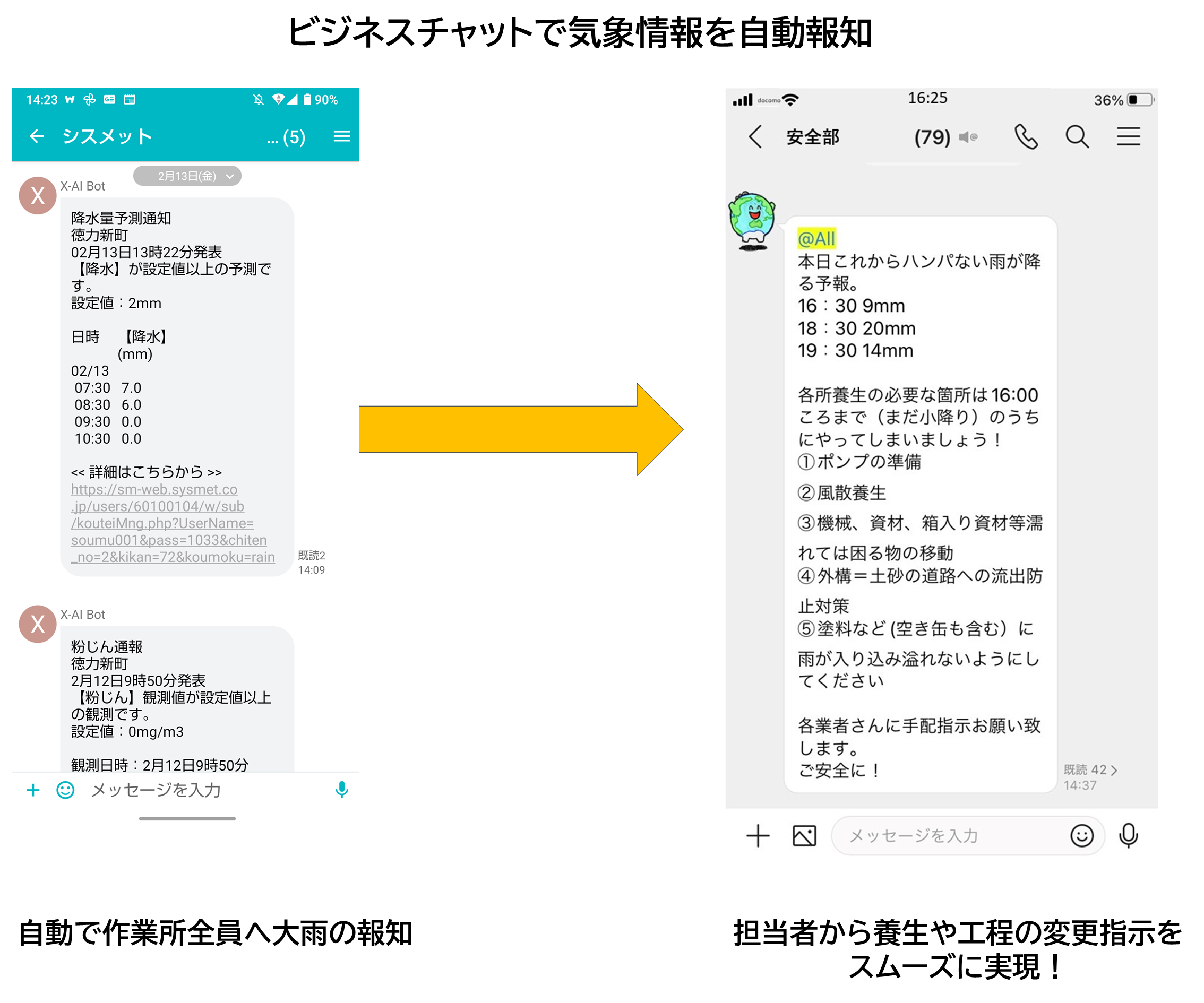The height and width of the screenshot is (1003, 1204).
Task: Tap the @All mention highlight
Action: (816, 238)
